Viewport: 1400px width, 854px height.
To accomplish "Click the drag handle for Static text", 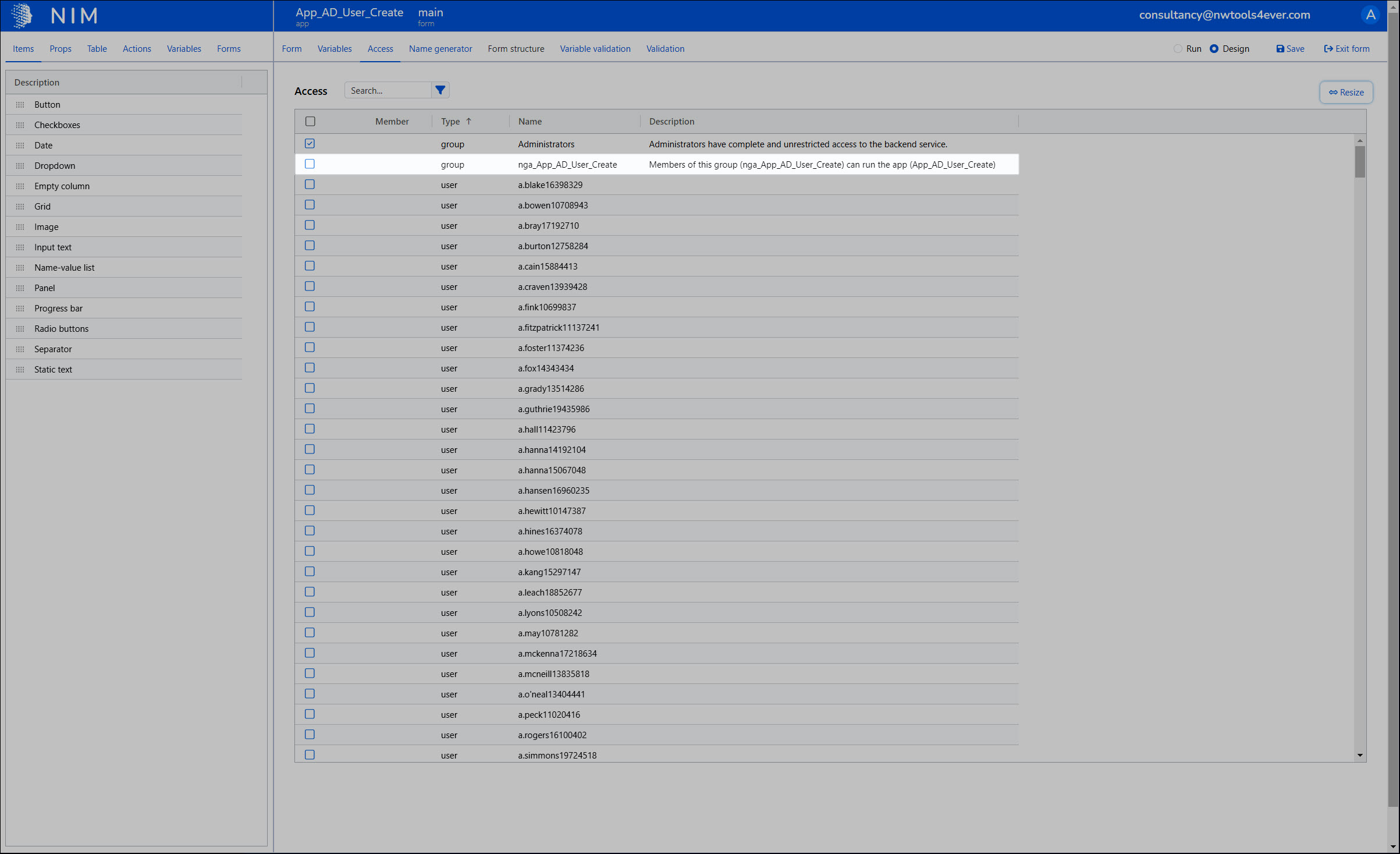I will coord(20,370).
